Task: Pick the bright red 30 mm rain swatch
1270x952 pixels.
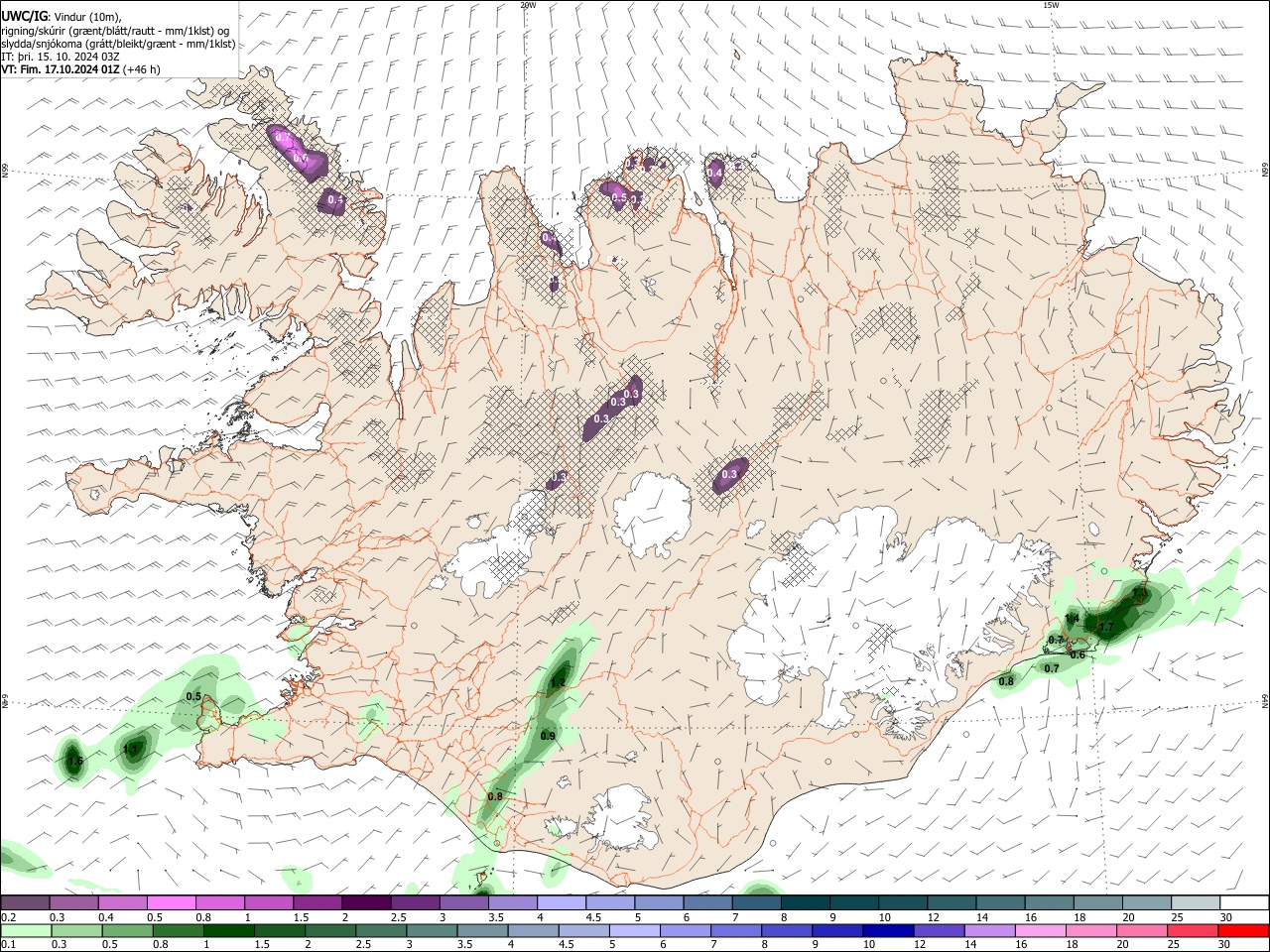Action: [x=1242, y=930]
